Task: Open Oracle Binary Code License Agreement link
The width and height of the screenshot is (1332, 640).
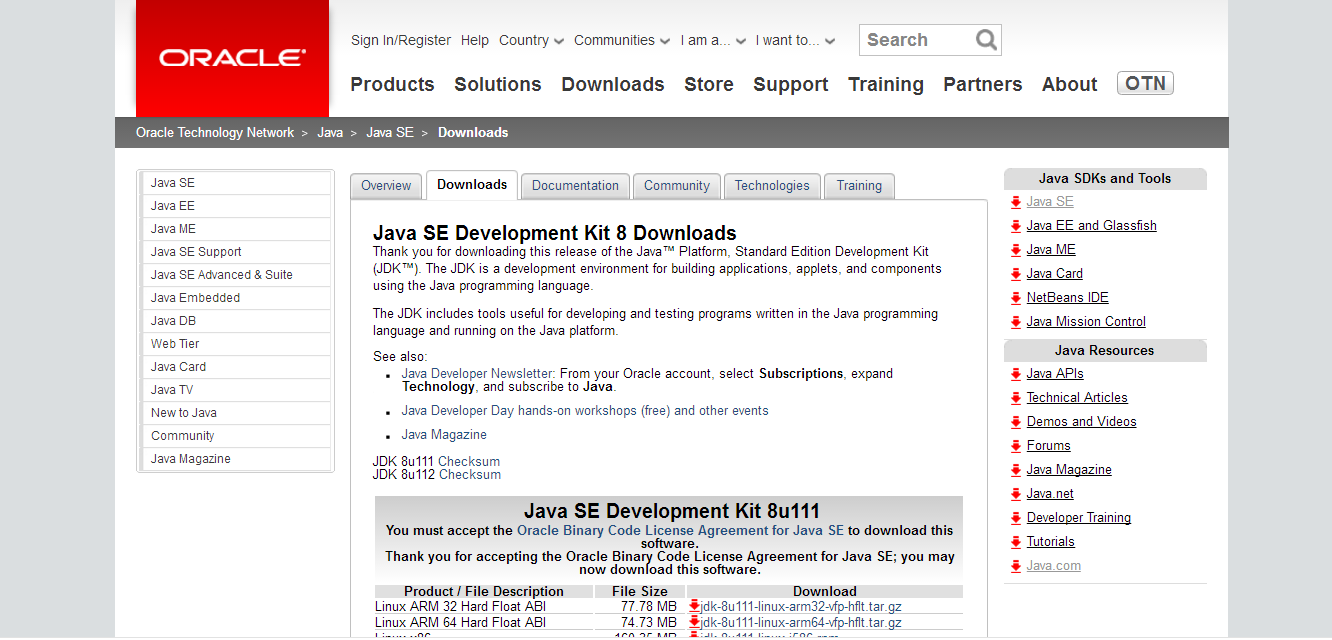Action: pos(680,531)
